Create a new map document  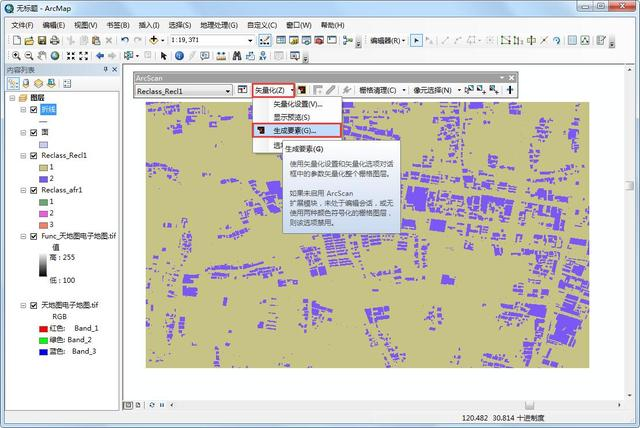point(17,40)
